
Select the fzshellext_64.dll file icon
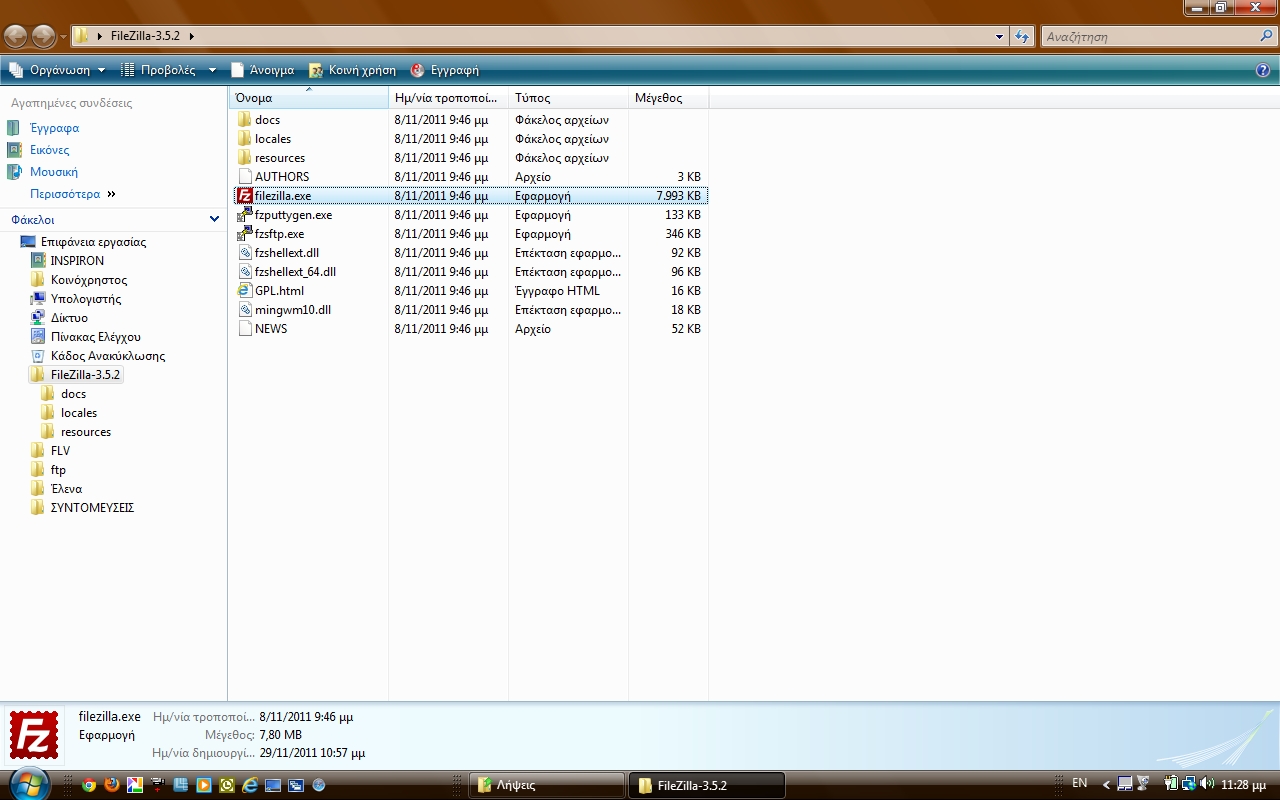coord(245,272)
